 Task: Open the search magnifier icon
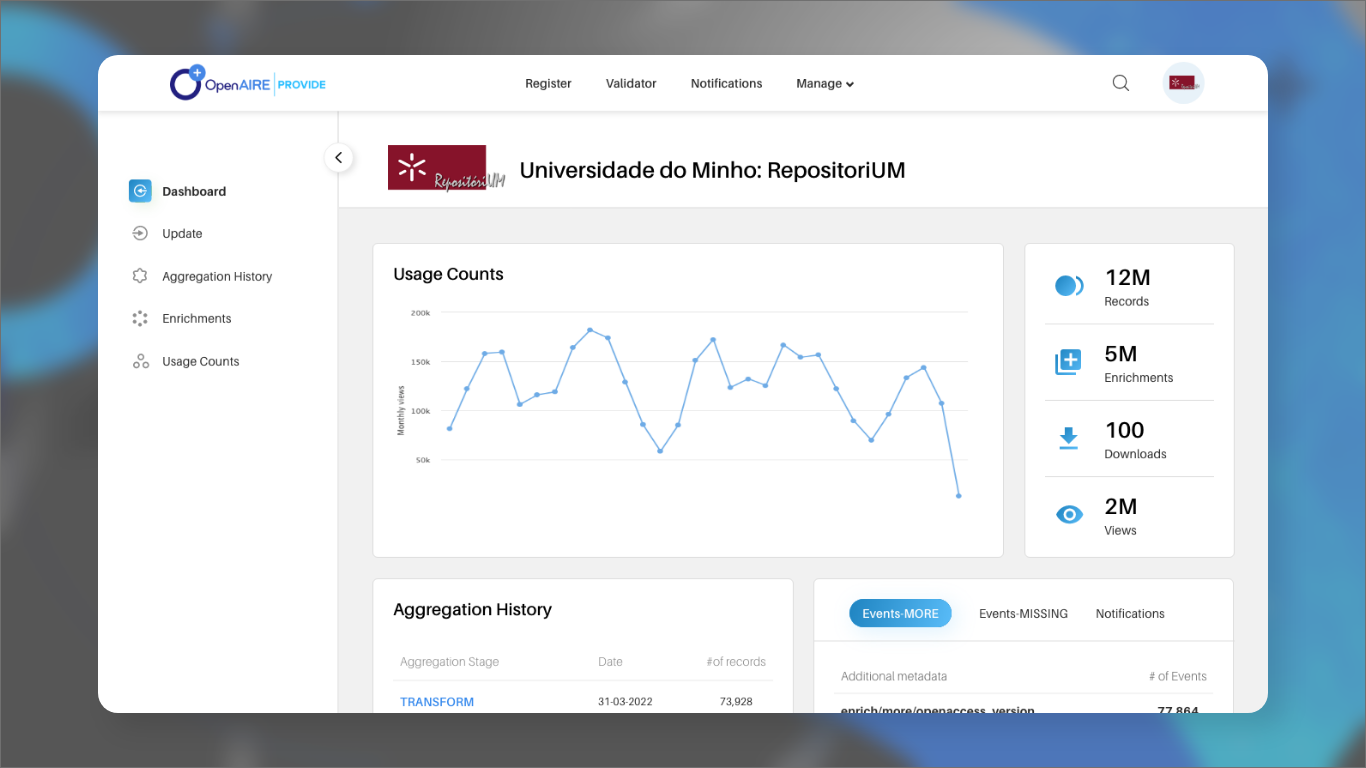pos(1120,83)
